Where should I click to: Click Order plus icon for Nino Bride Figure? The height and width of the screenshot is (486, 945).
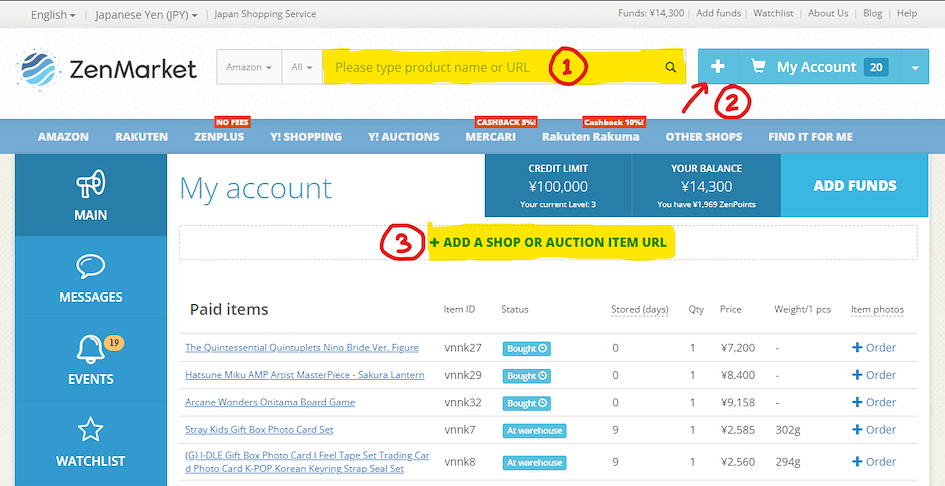[857, 347]
